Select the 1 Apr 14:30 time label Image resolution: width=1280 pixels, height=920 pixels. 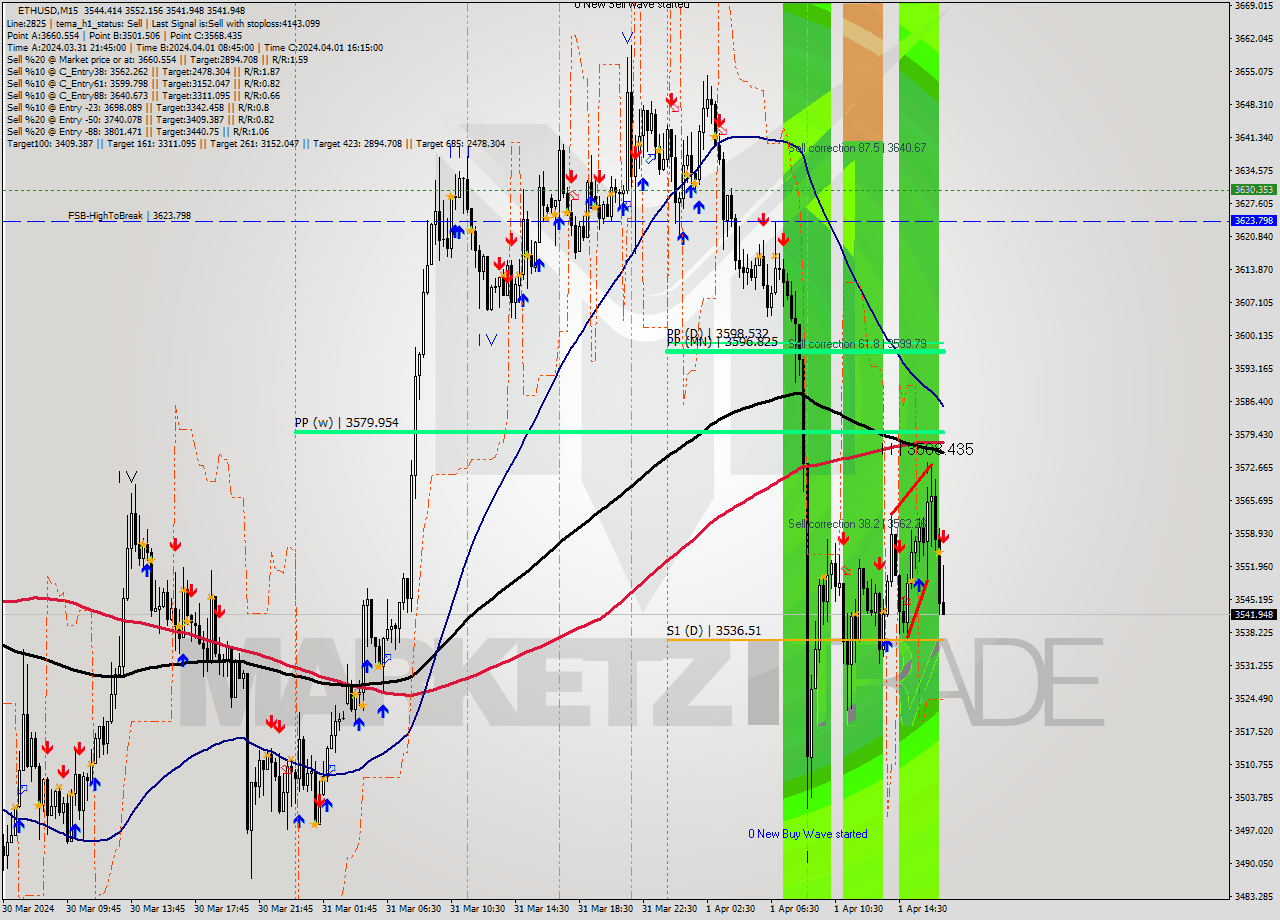[922, 909]
